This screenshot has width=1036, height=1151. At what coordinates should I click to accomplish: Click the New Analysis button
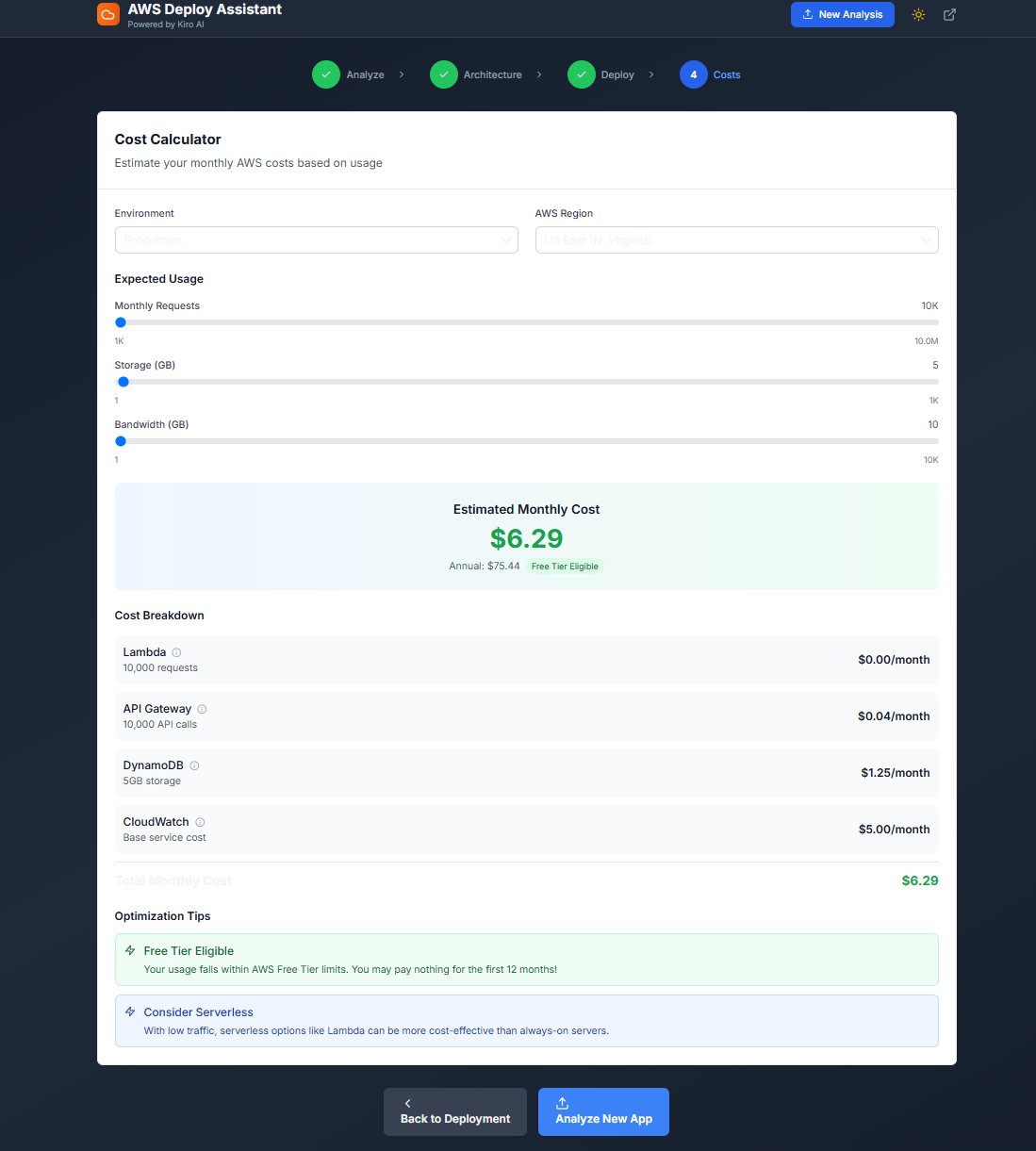pos(843,14)
